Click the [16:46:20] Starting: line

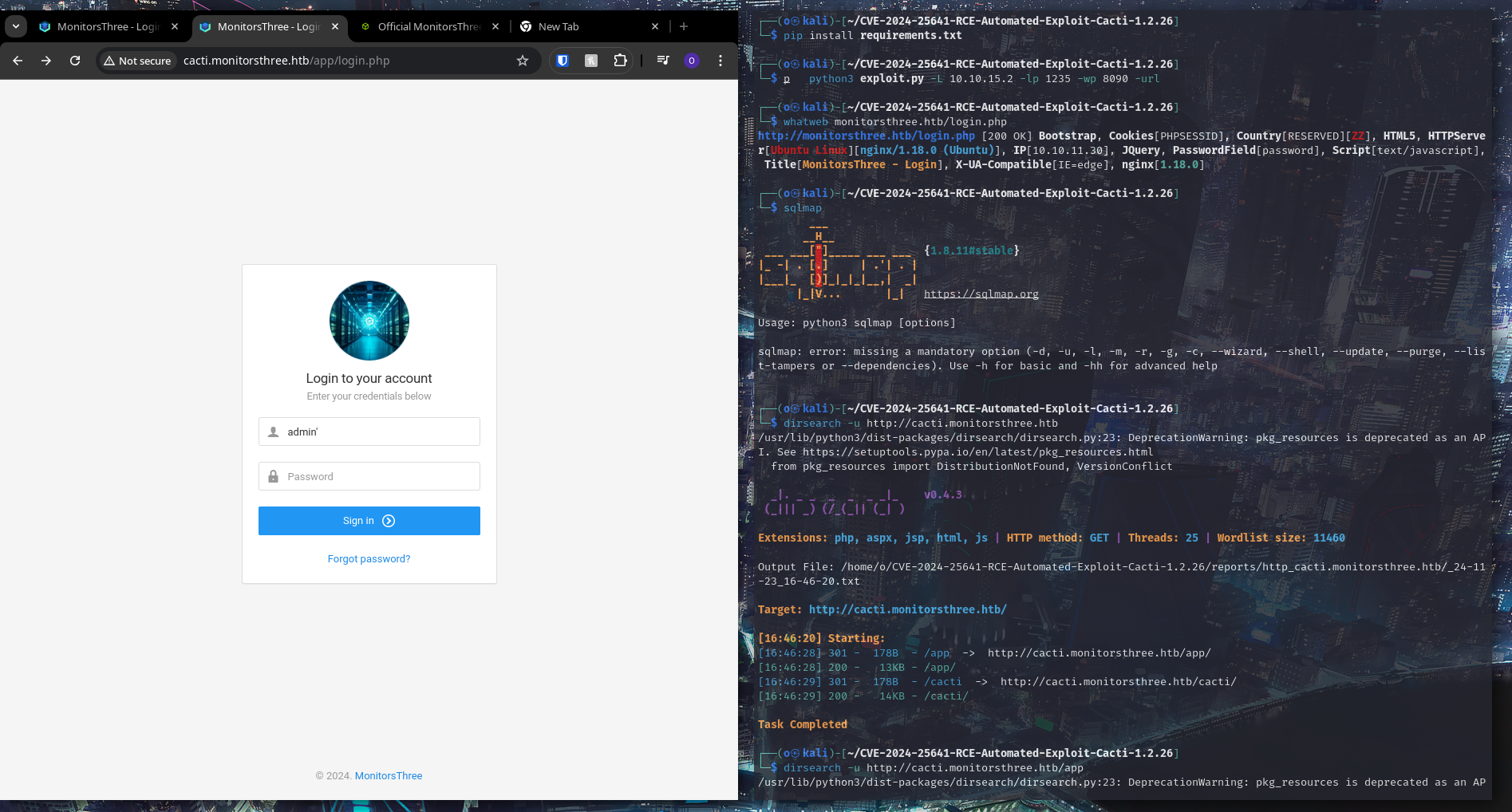coord(822,639)
